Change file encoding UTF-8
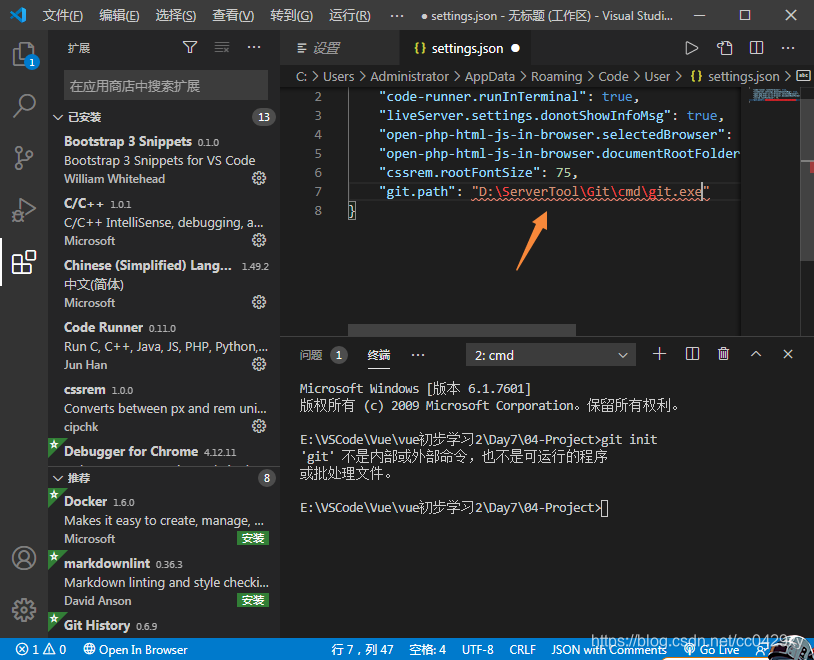The height and width of the screenshot is (660, 814). pos(477,650)
